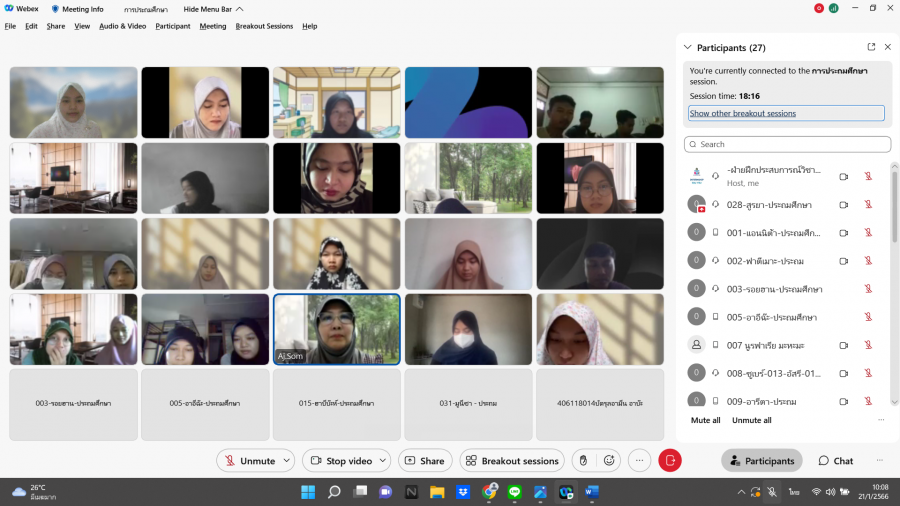
Task: Pop out the Participants panel
Action: pyautogui.click(x=871, y=47)
